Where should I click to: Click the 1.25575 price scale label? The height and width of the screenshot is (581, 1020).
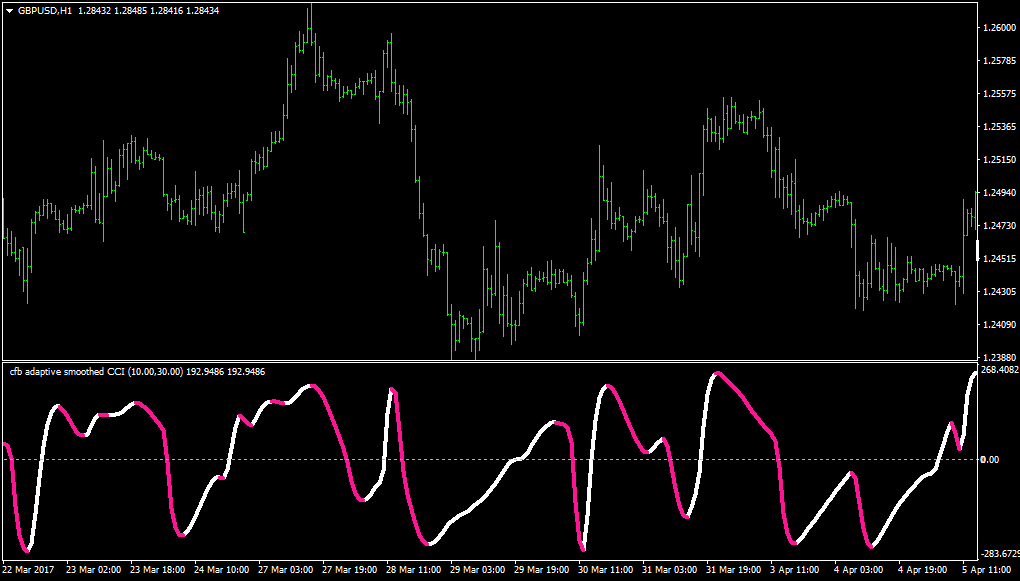pos(1000,94)
